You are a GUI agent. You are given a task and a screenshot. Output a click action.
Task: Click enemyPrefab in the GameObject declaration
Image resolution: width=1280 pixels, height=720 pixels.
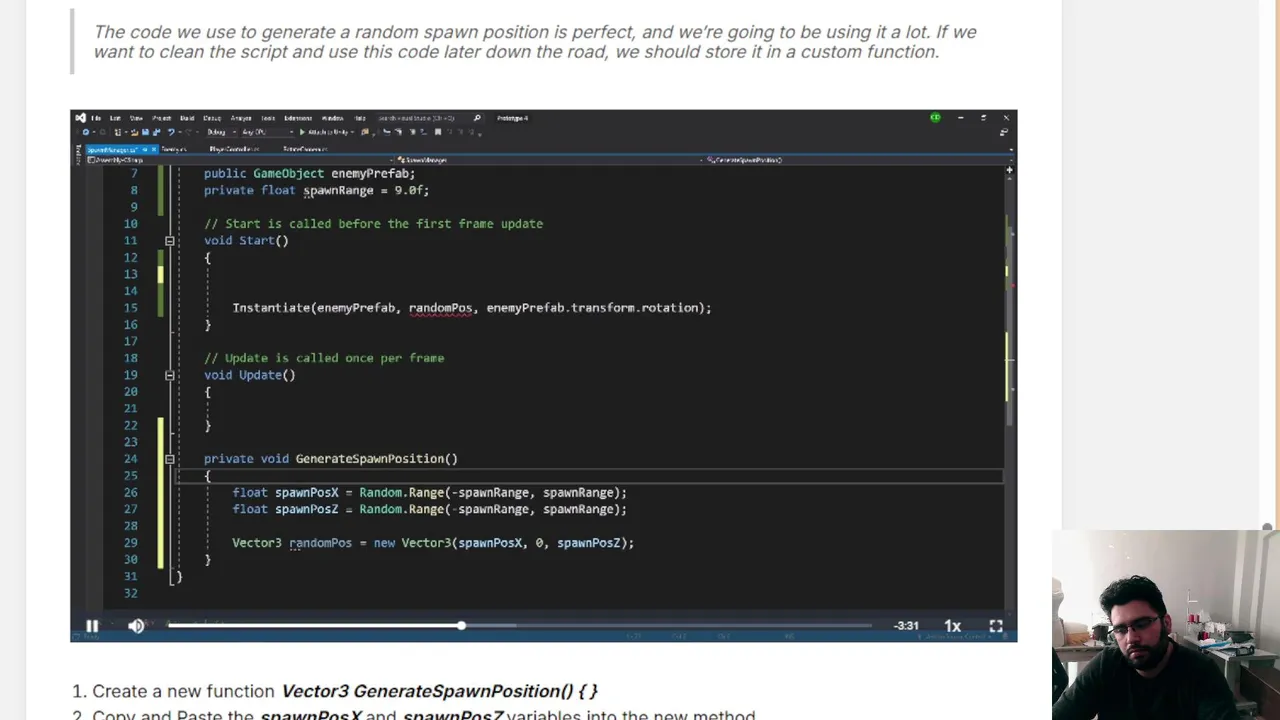pyautogui.click(x=370, y=173)
